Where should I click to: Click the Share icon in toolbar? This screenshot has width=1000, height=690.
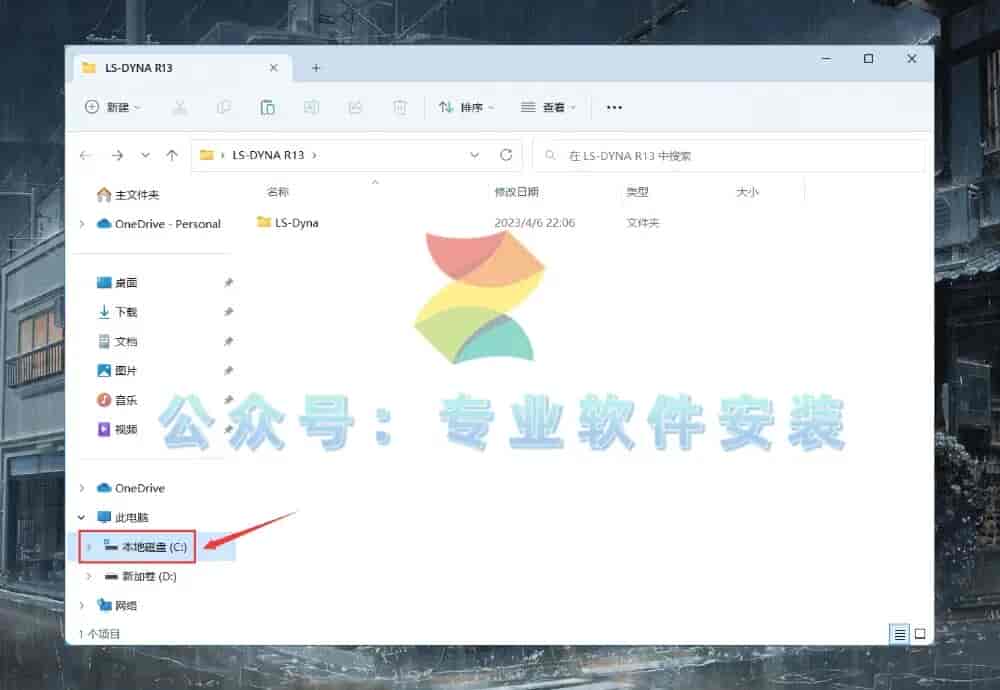(355, 107)
